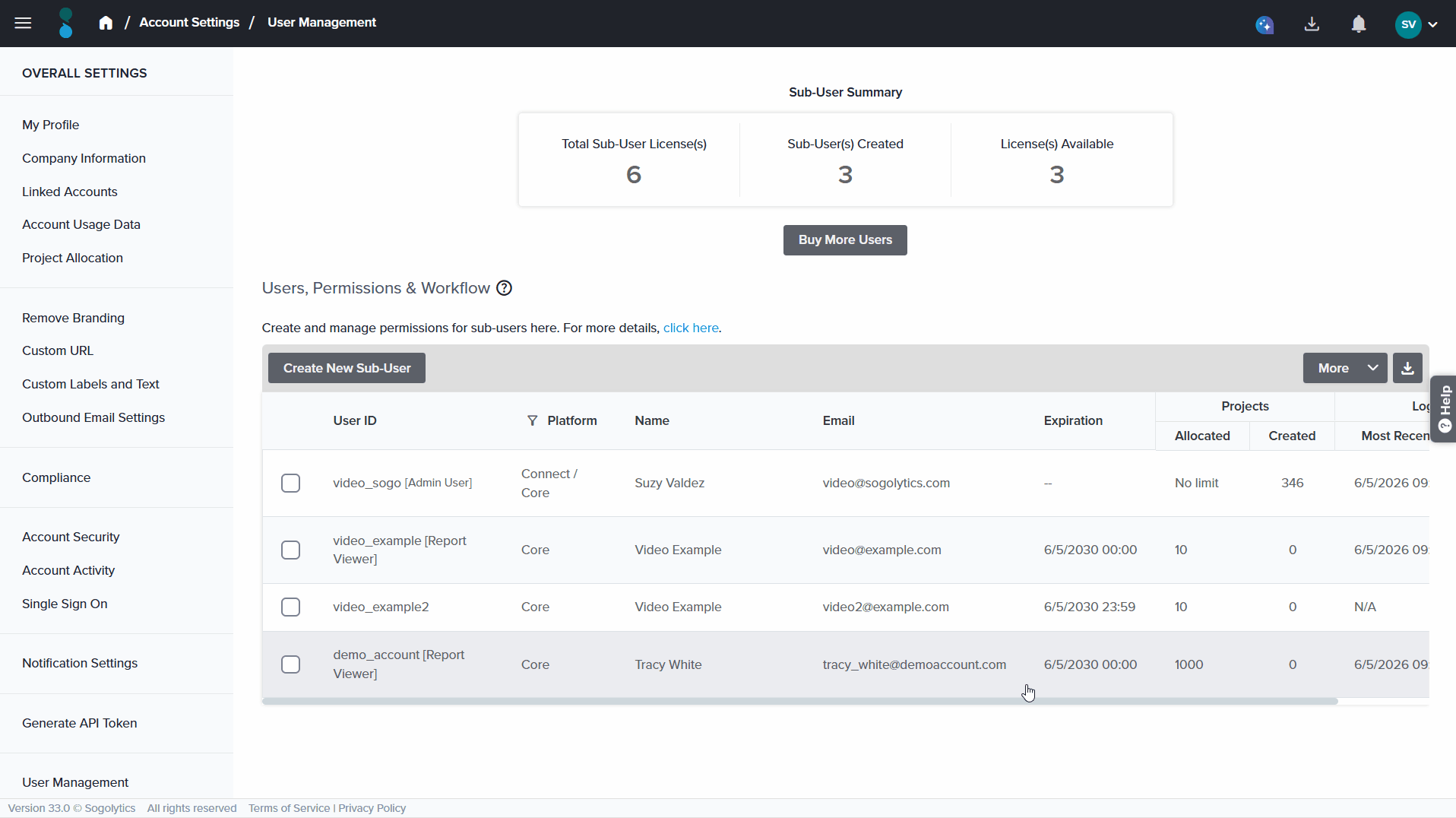The image size is (1456, 818).
Task: Click Create New Sub-User
Action: pyautogui.click(x=347, y=368)
